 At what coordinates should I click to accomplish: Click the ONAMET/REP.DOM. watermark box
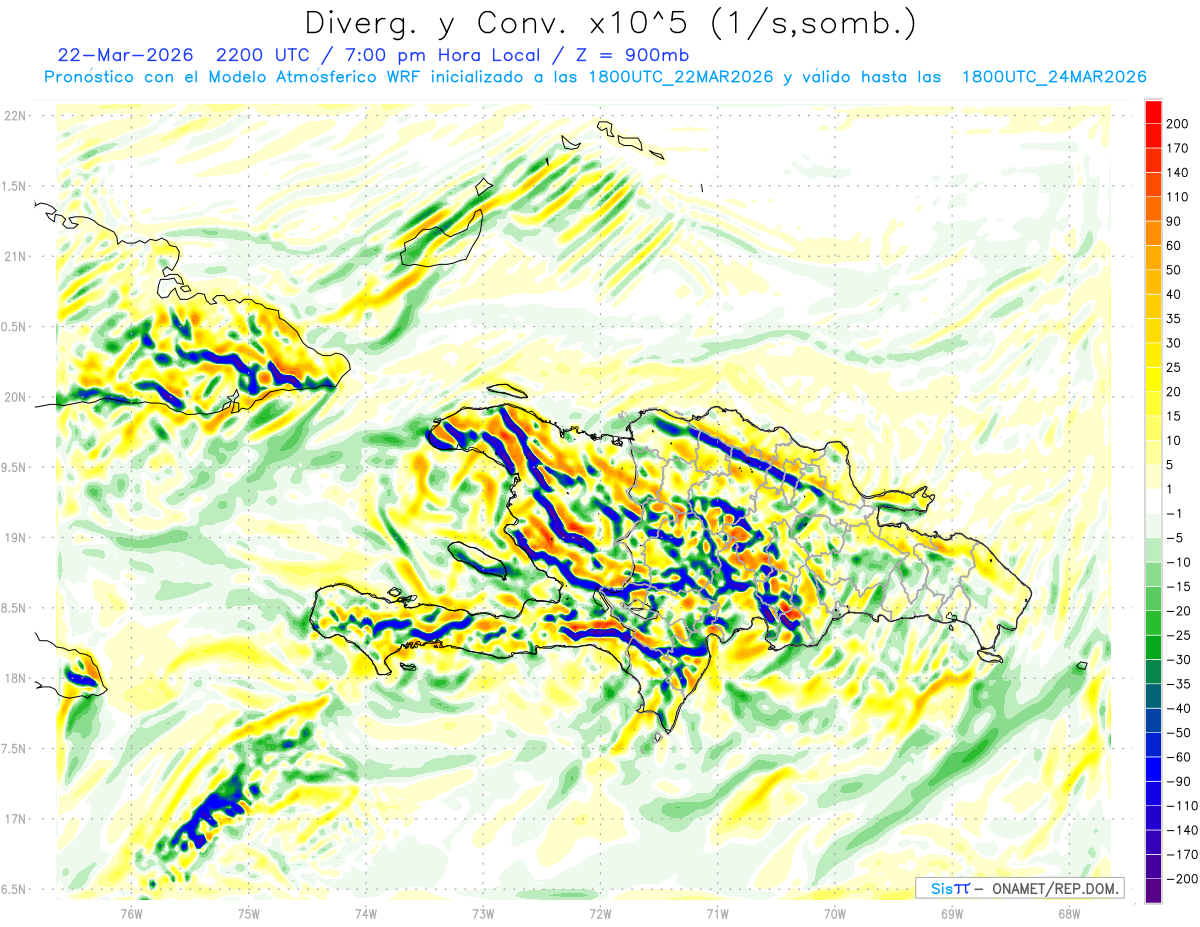point(1019,888)
